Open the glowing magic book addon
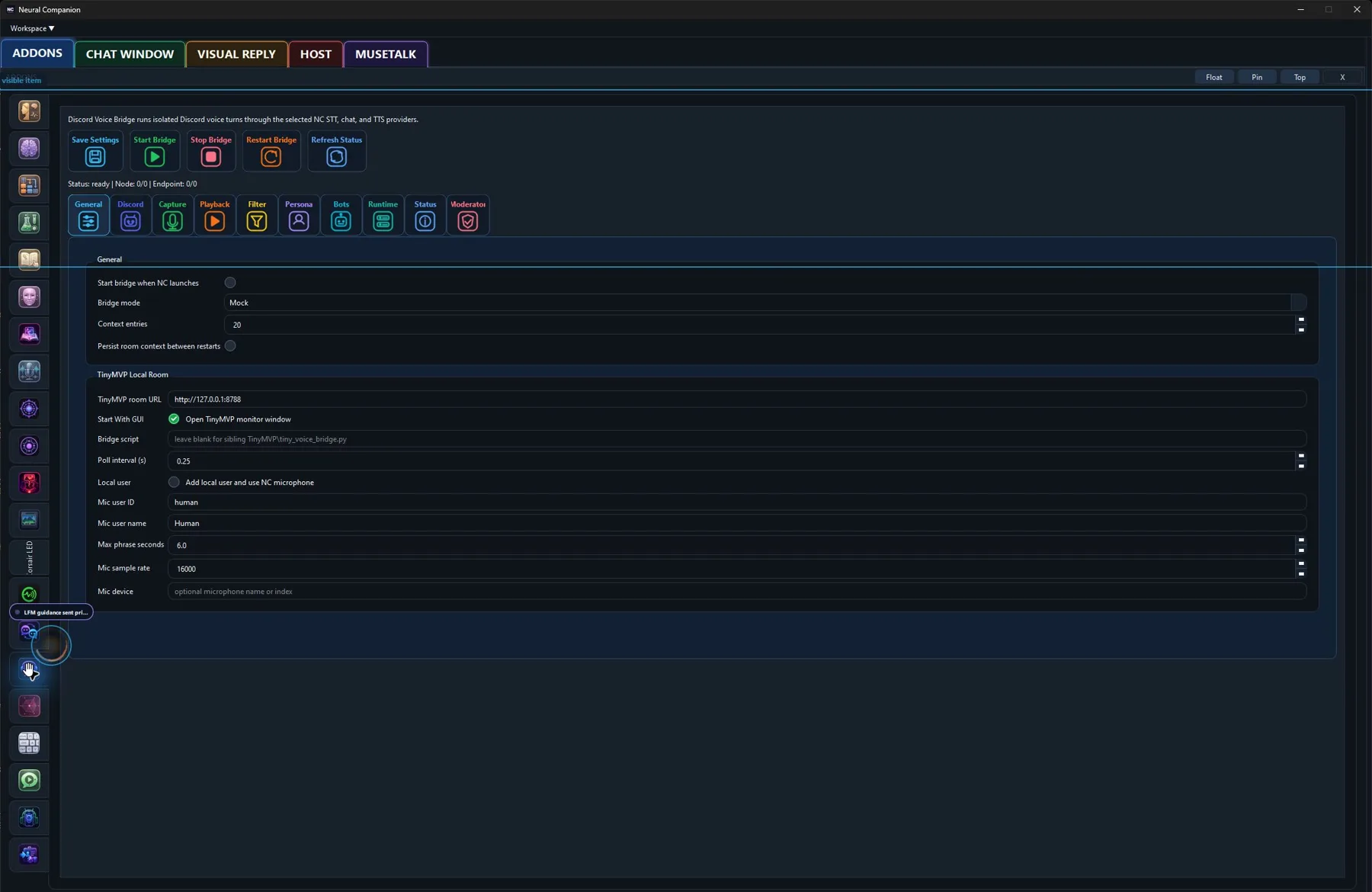 coord(29,334)
